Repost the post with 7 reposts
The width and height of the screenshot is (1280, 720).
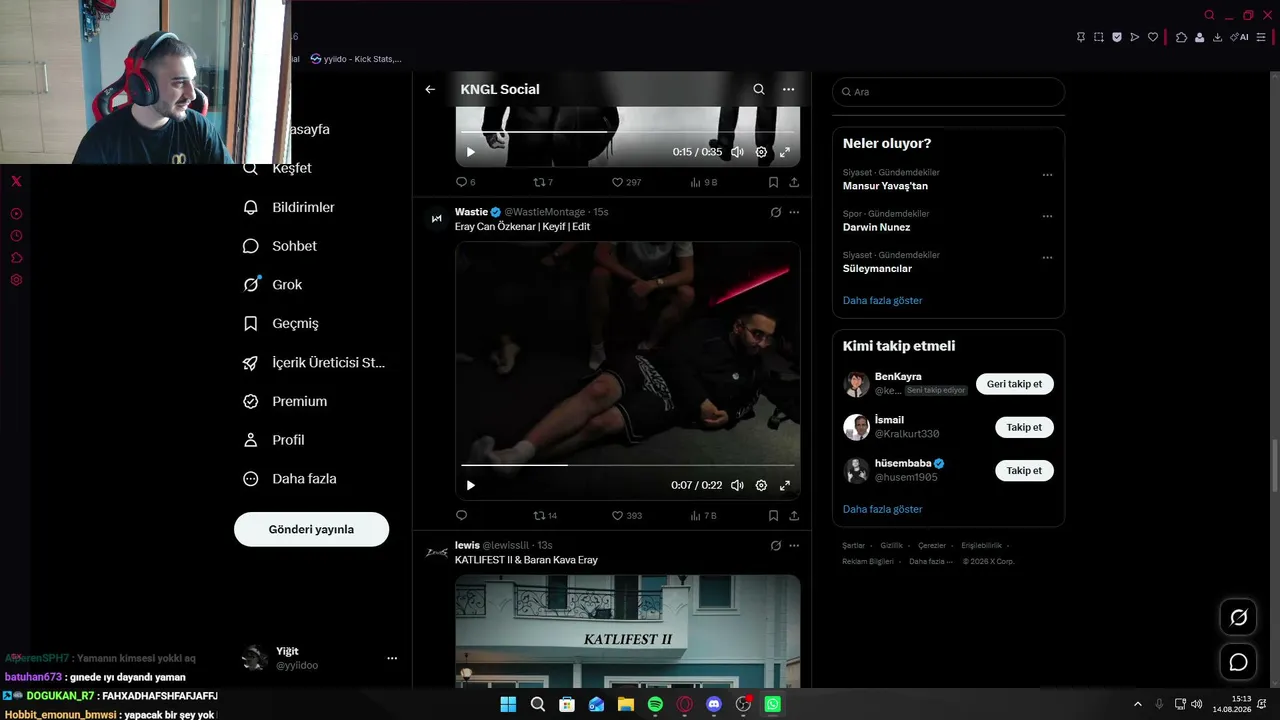click(543, 182)
